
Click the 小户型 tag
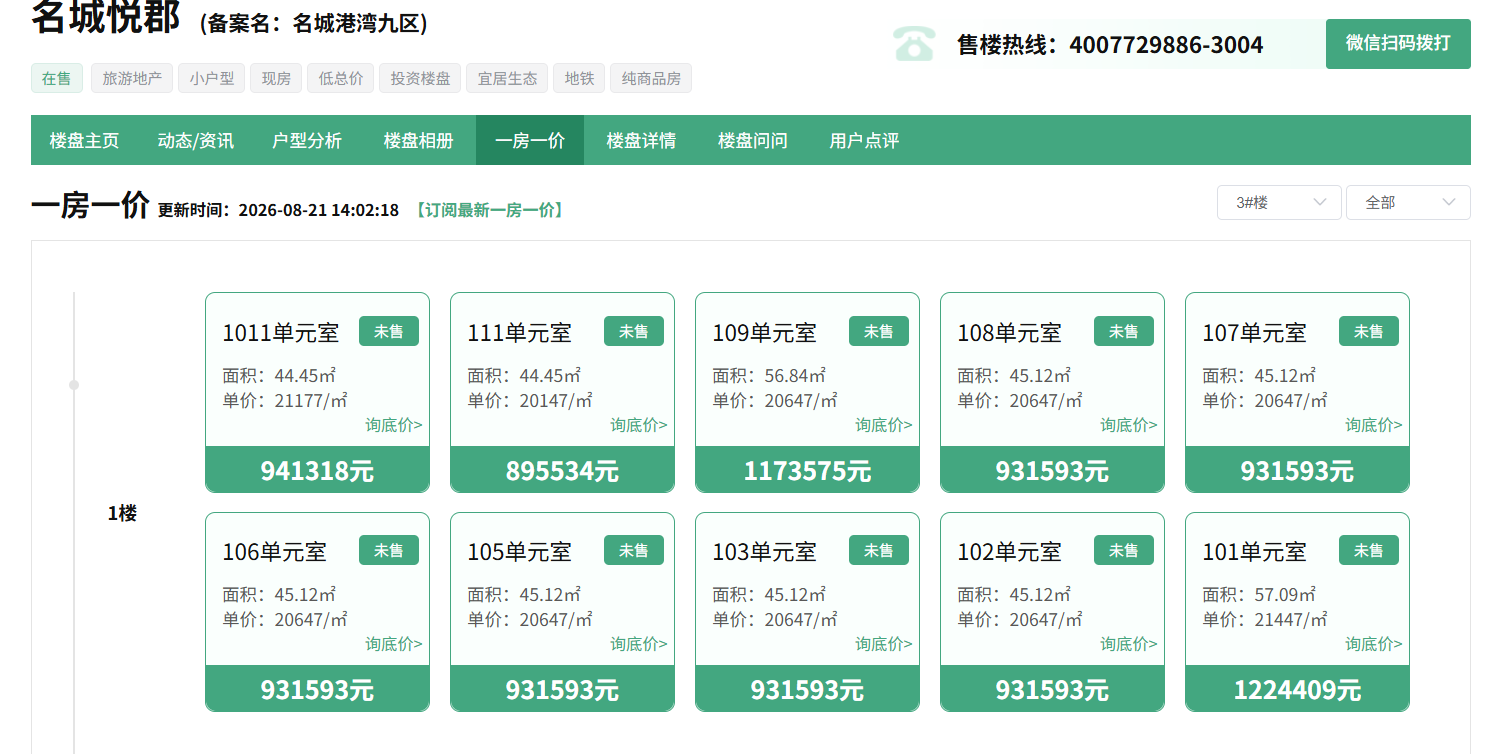[212, 78]
